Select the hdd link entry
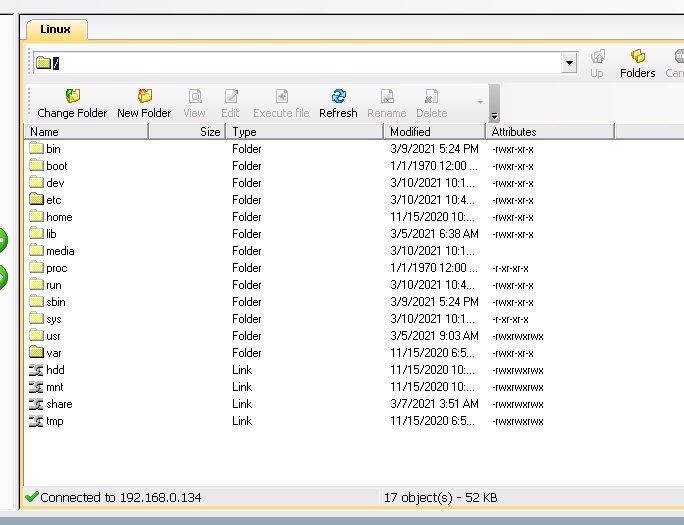Image resolution: width=684 pixels, height=525 pixels. coord(54,370)
